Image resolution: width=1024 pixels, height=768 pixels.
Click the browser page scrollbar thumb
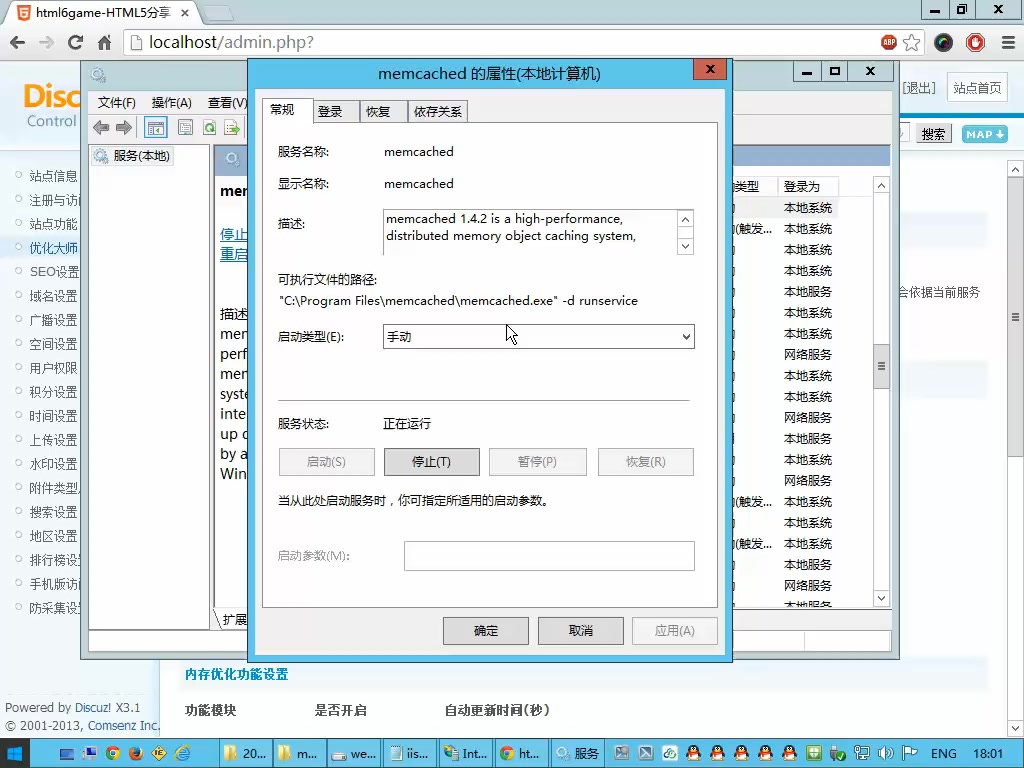[x=1015, y=317]
